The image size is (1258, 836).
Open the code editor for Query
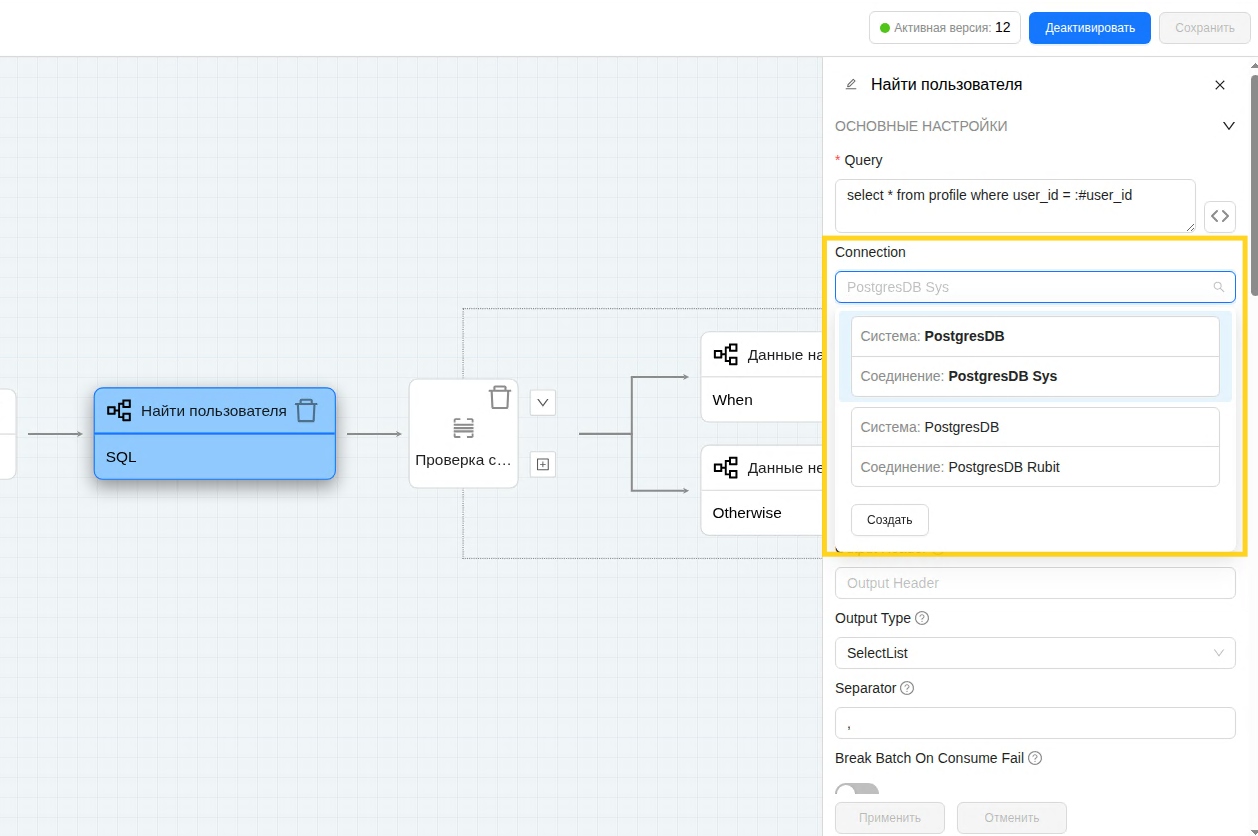(1219, 216)
